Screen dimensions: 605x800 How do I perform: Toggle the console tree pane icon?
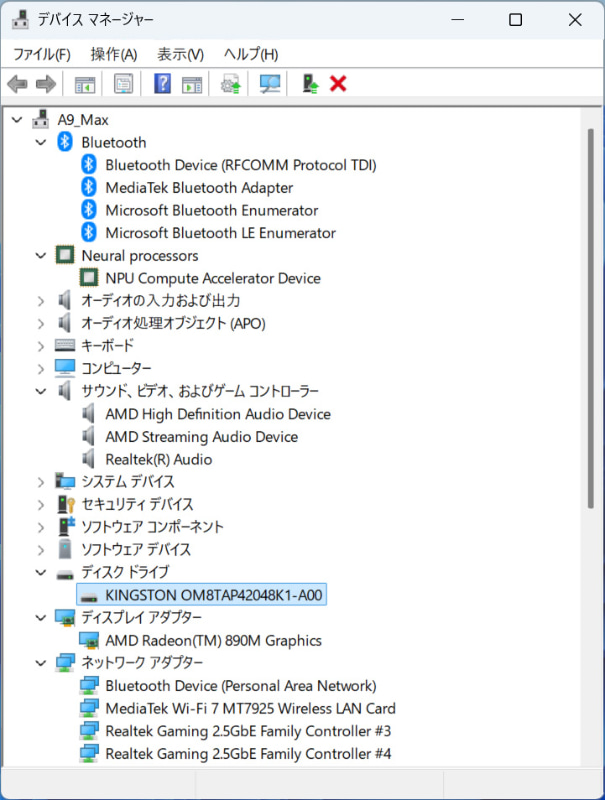point(85,84)
